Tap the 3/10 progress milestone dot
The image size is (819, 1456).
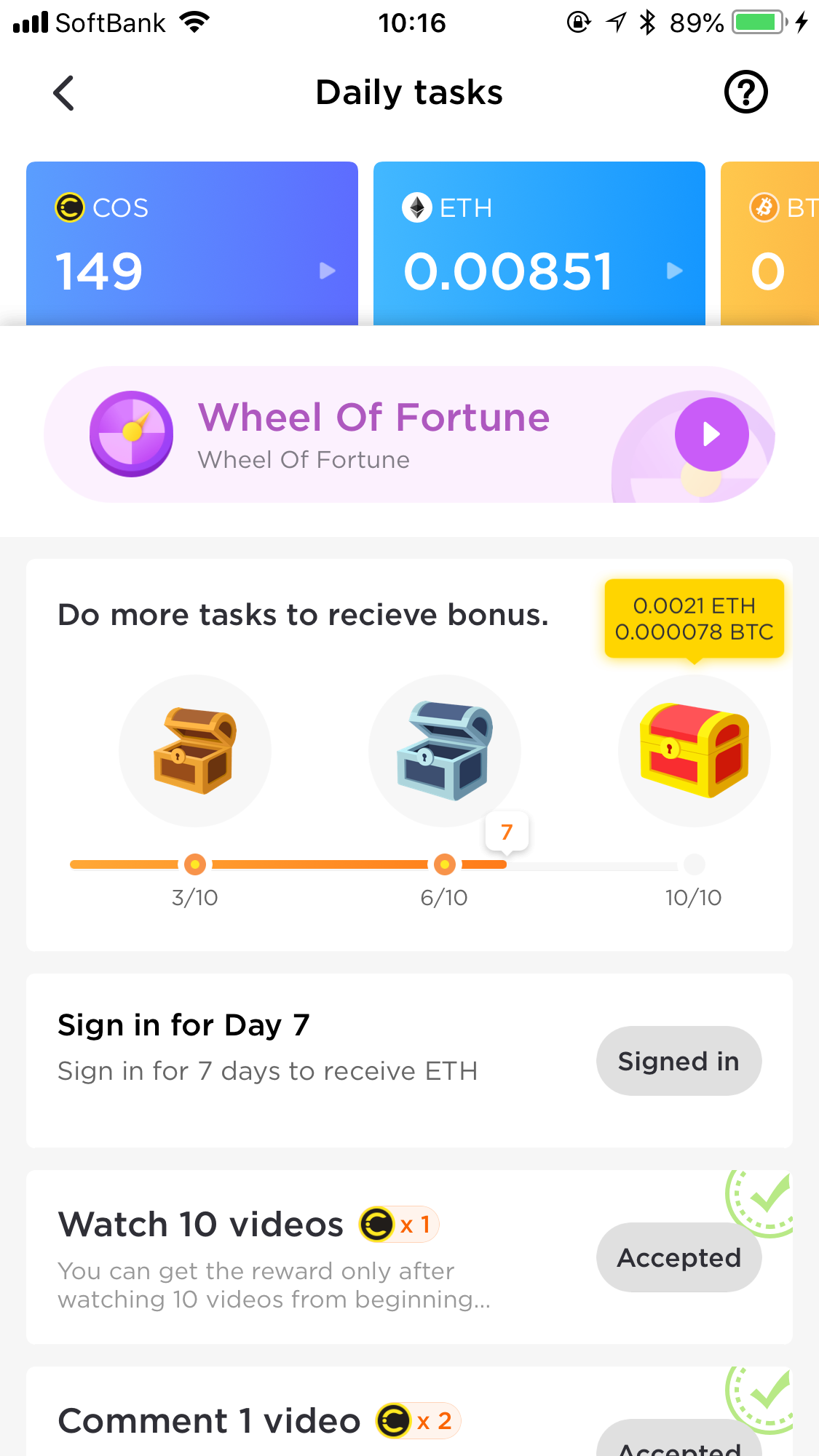tap(194, 864)
